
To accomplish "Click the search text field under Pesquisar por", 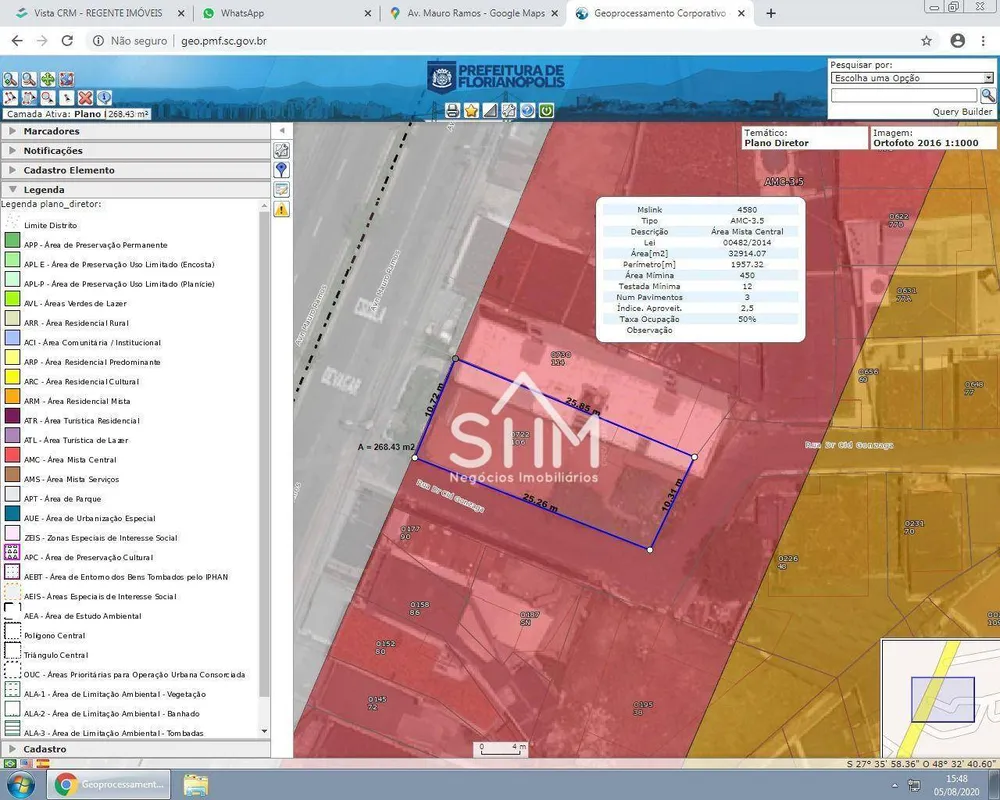I will [x=904, y=96].
